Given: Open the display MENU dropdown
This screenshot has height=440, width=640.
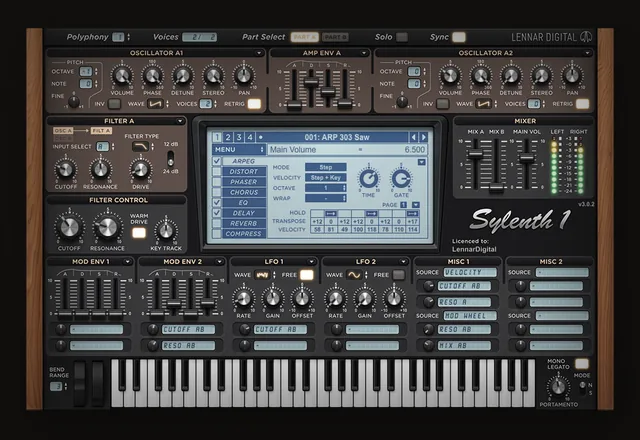Looking at the screenshot, I should pyautogui.click(x=239, y=149).
